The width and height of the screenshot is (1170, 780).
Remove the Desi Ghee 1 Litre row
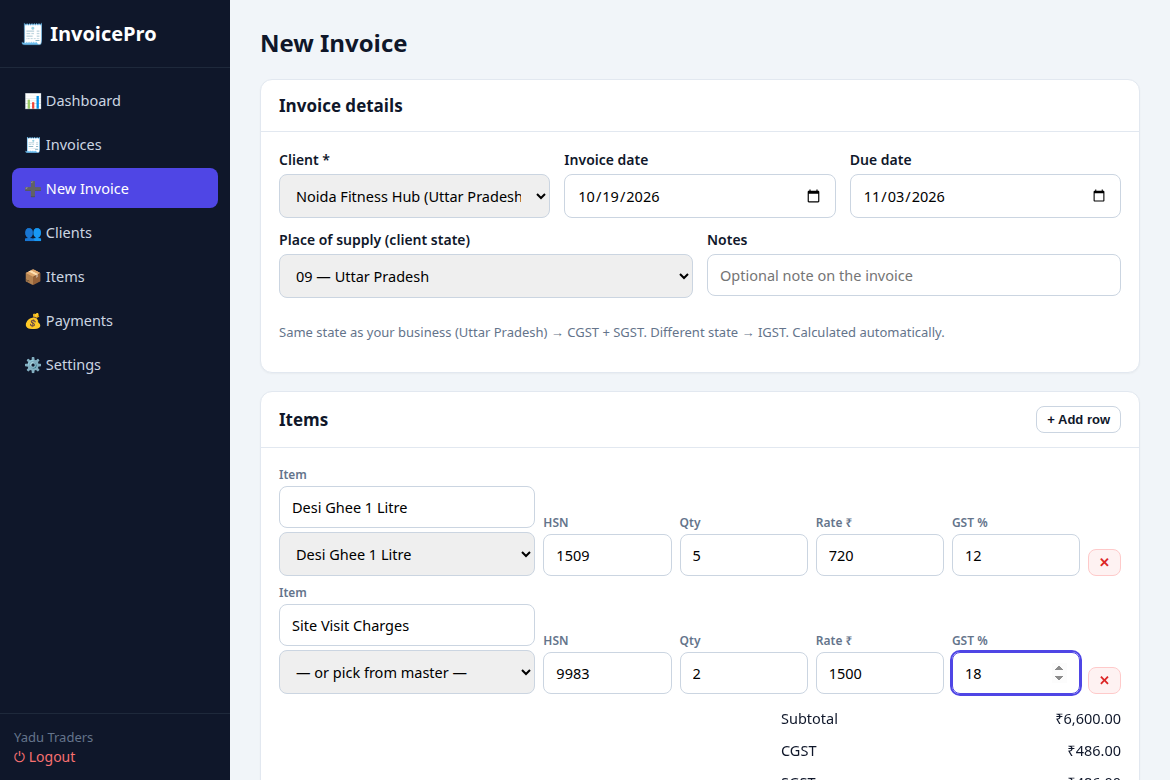(1104, 562)
